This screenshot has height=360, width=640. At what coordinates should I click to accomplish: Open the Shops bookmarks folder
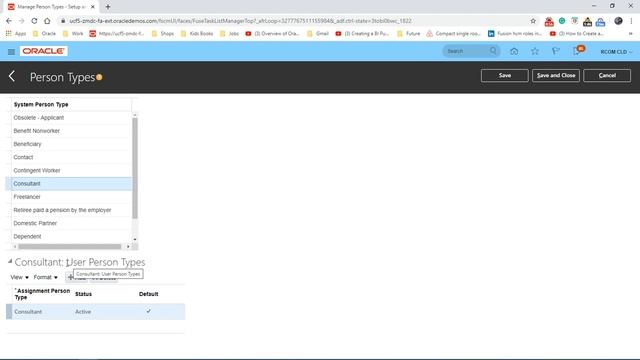click(162, 33)
